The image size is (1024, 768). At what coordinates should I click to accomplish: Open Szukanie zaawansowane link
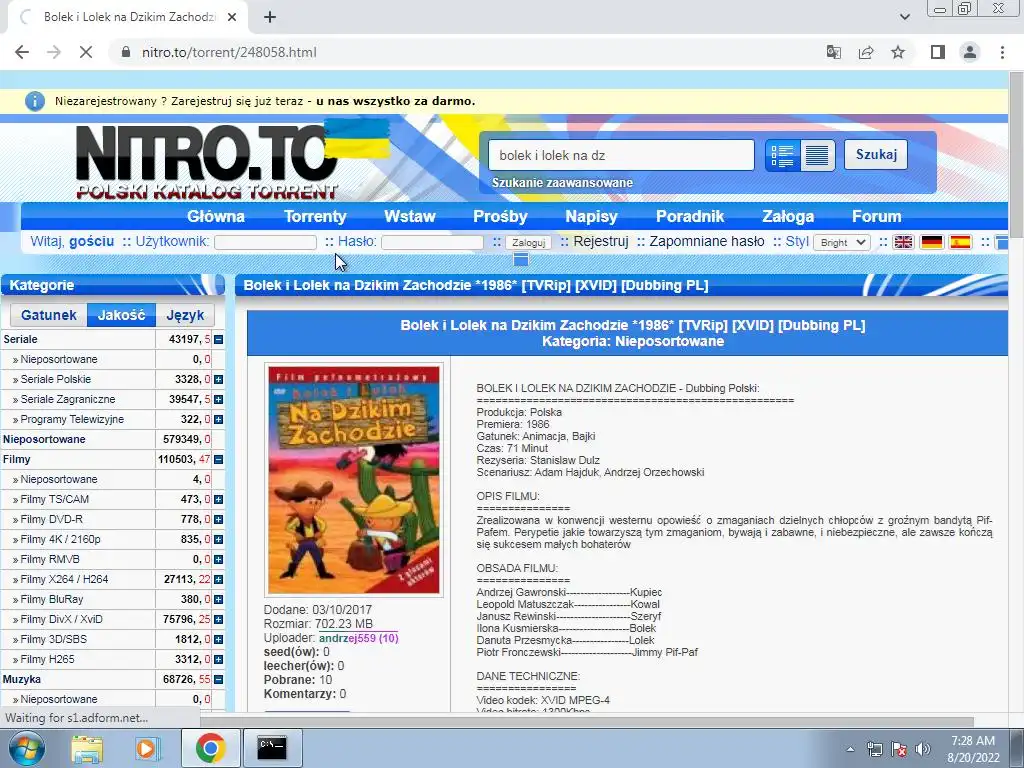point(562,183)
